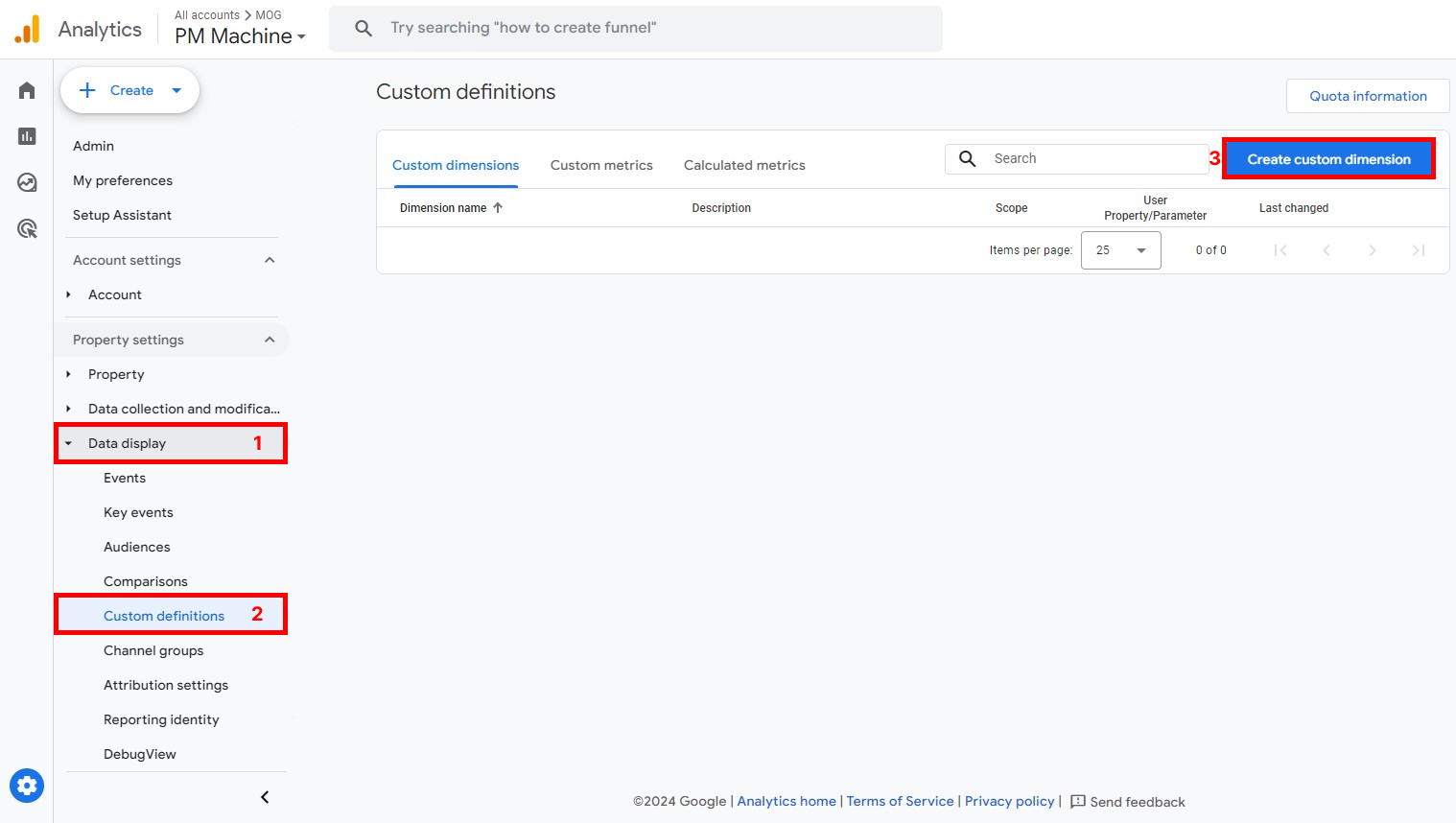Expand Data collection and modification item
This screenshot has width=1456, height=823.
tap(68, 409)
